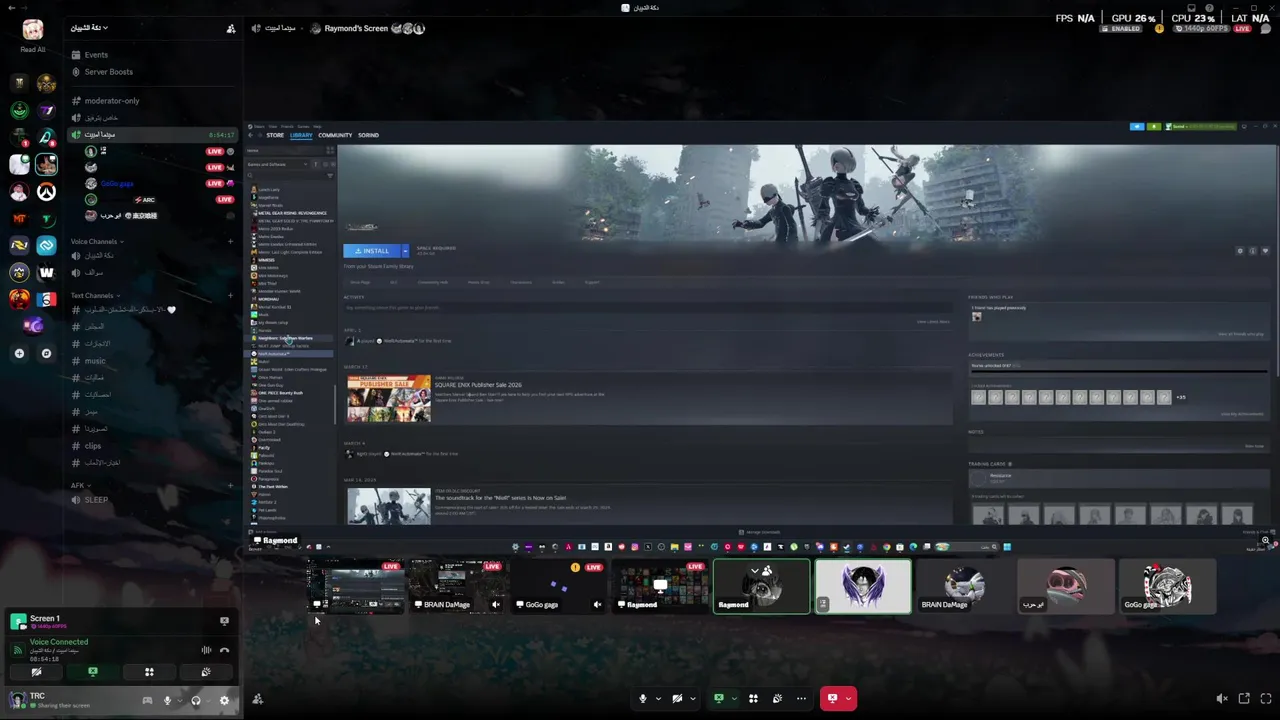The height and width of the screenshot is (720, 1280).
Task: Open the Discover servers compass icon
Action: pos(46,353)
